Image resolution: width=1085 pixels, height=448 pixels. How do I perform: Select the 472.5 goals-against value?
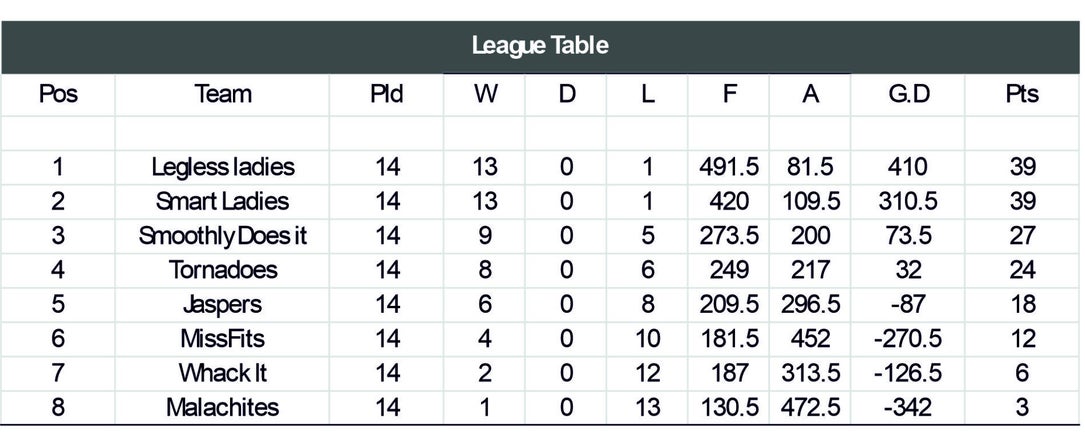810,407
